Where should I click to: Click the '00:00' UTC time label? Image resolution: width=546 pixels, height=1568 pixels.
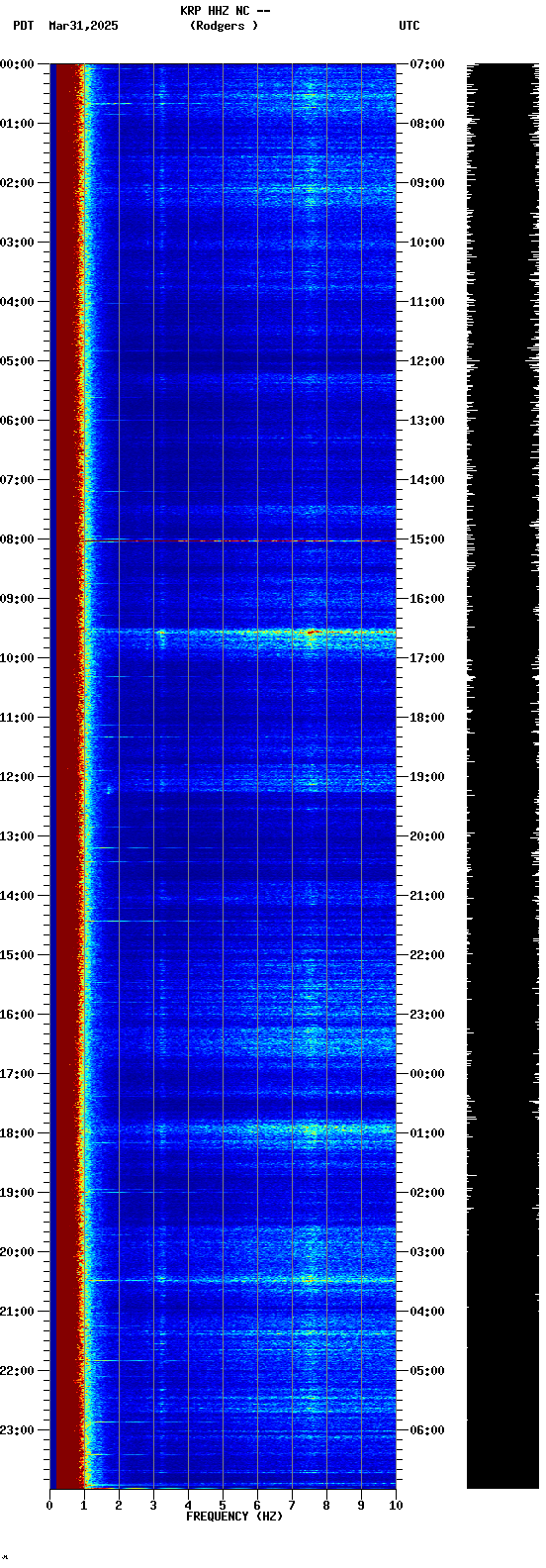point(427,1074)
